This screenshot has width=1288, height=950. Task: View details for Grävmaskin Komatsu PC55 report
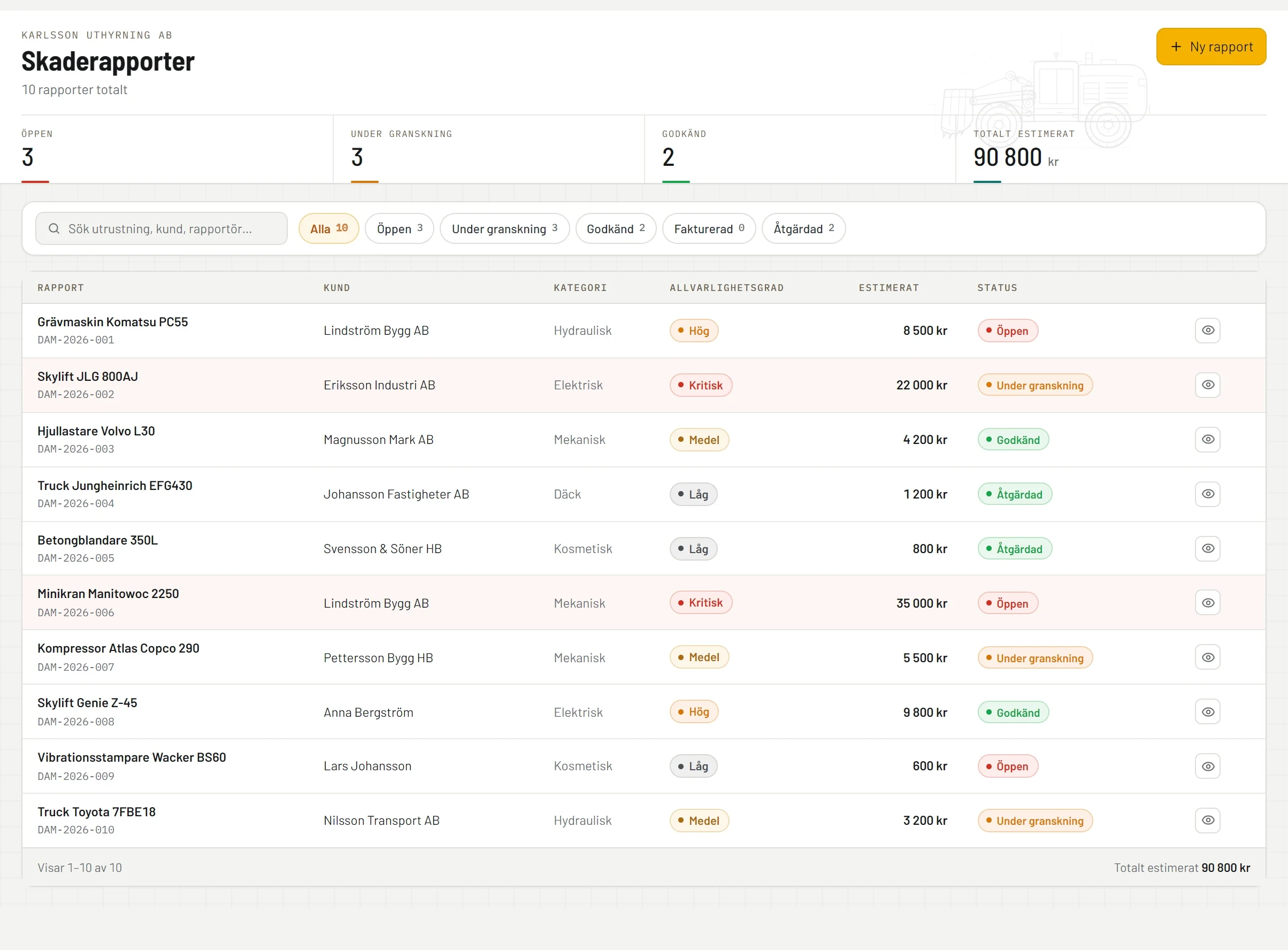coord(1208,331)
